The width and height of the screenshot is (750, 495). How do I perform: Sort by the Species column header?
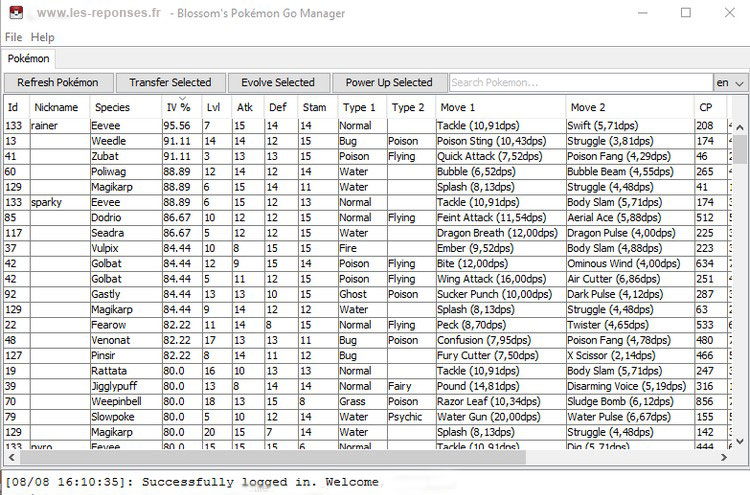click(x=125, y=107)
